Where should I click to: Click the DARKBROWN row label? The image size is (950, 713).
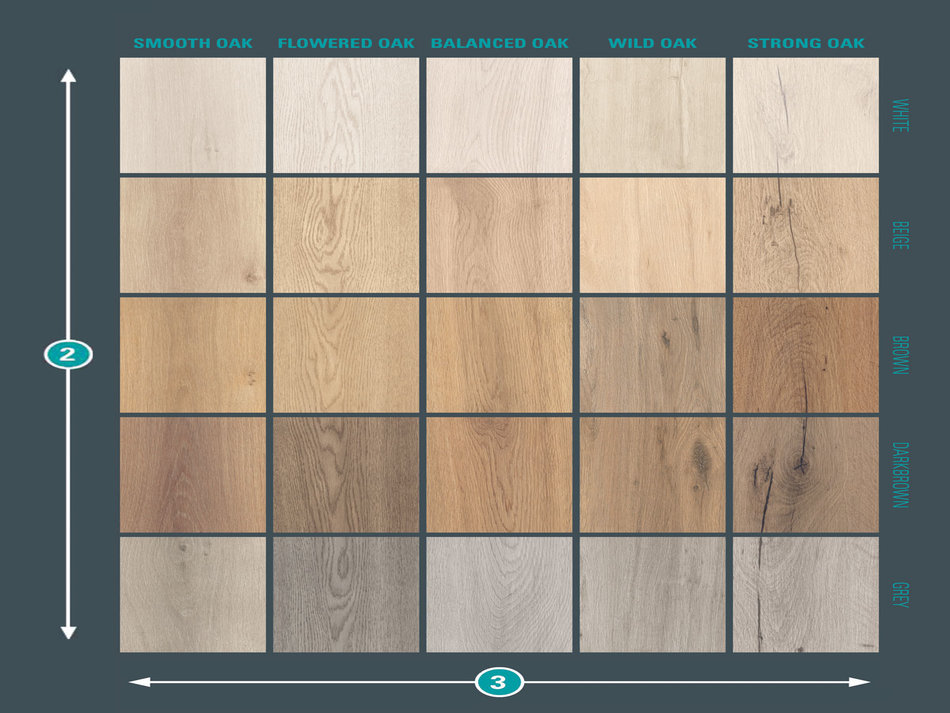pyautogui.click(x=900, y=475)
